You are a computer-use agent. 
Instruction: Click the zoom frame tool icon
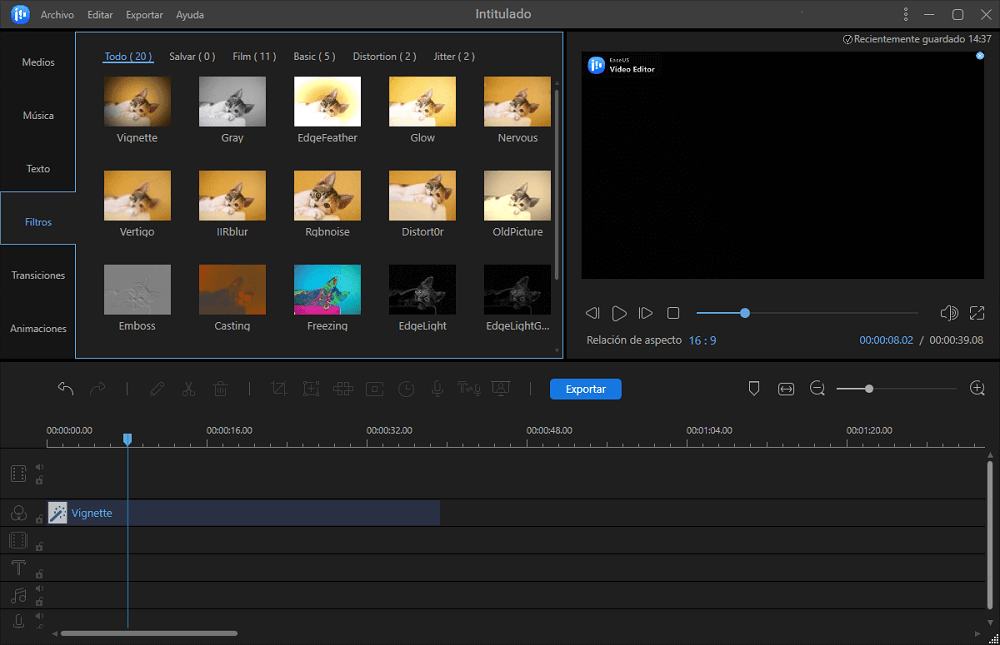click(x=311, y=389)
